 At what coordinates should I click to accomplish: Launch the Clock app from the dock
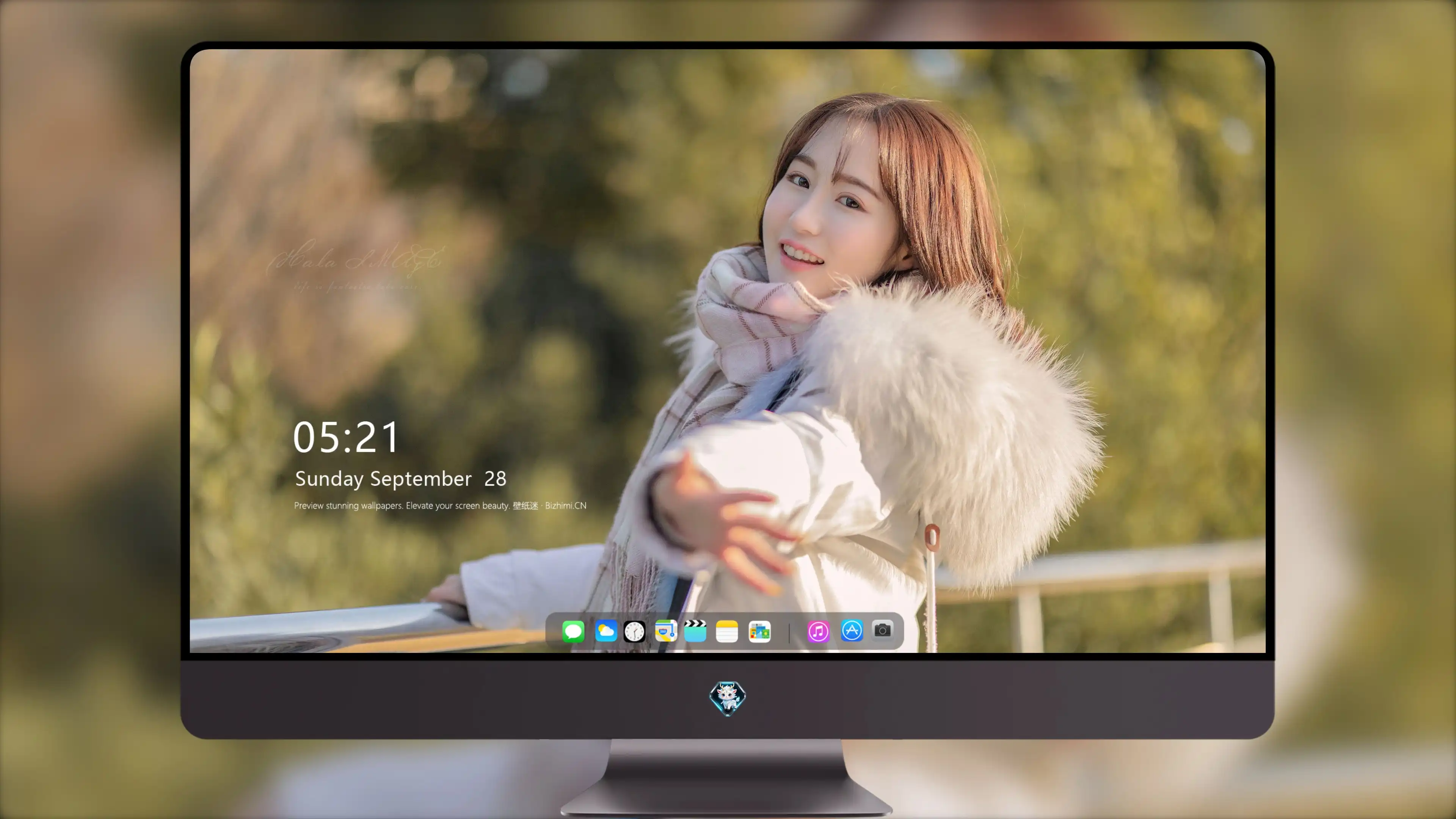tap(634, 631)
